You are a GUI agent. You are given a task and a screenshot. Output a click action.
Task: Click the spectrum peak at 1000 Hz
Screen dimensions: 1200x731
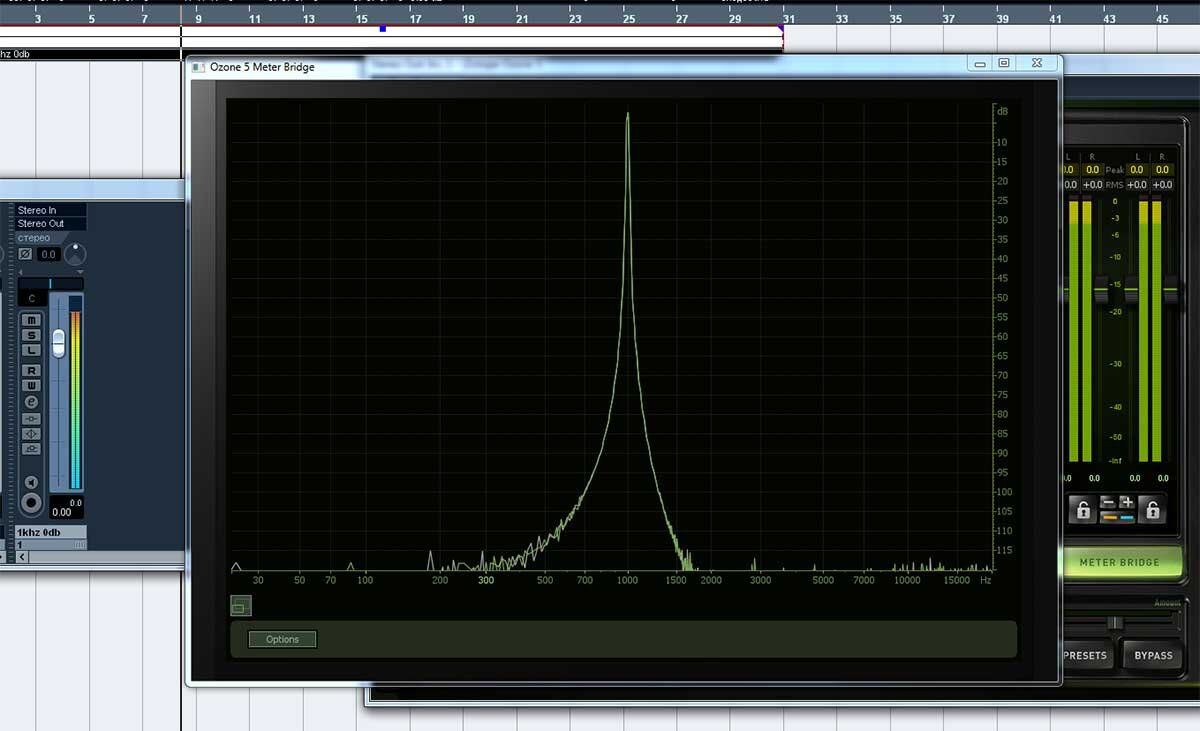pos(627,116)
